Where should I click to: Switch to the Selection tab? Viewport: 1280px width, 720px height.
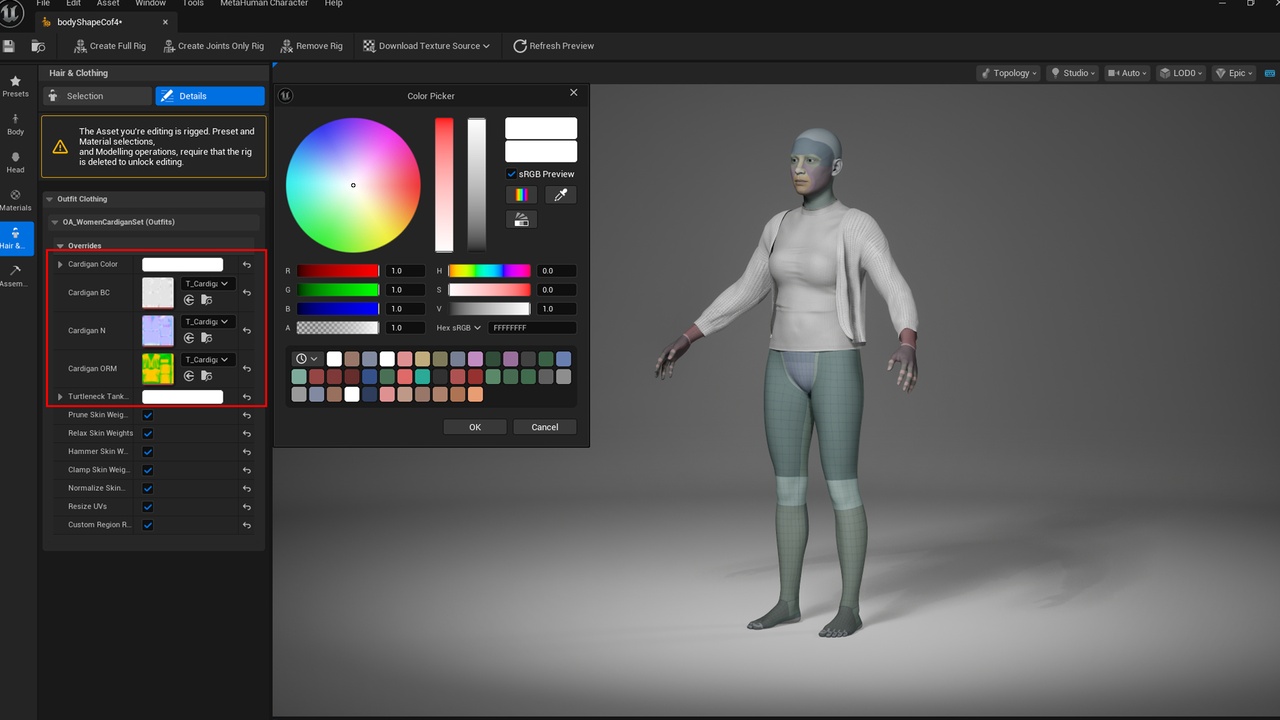[96, 96]
